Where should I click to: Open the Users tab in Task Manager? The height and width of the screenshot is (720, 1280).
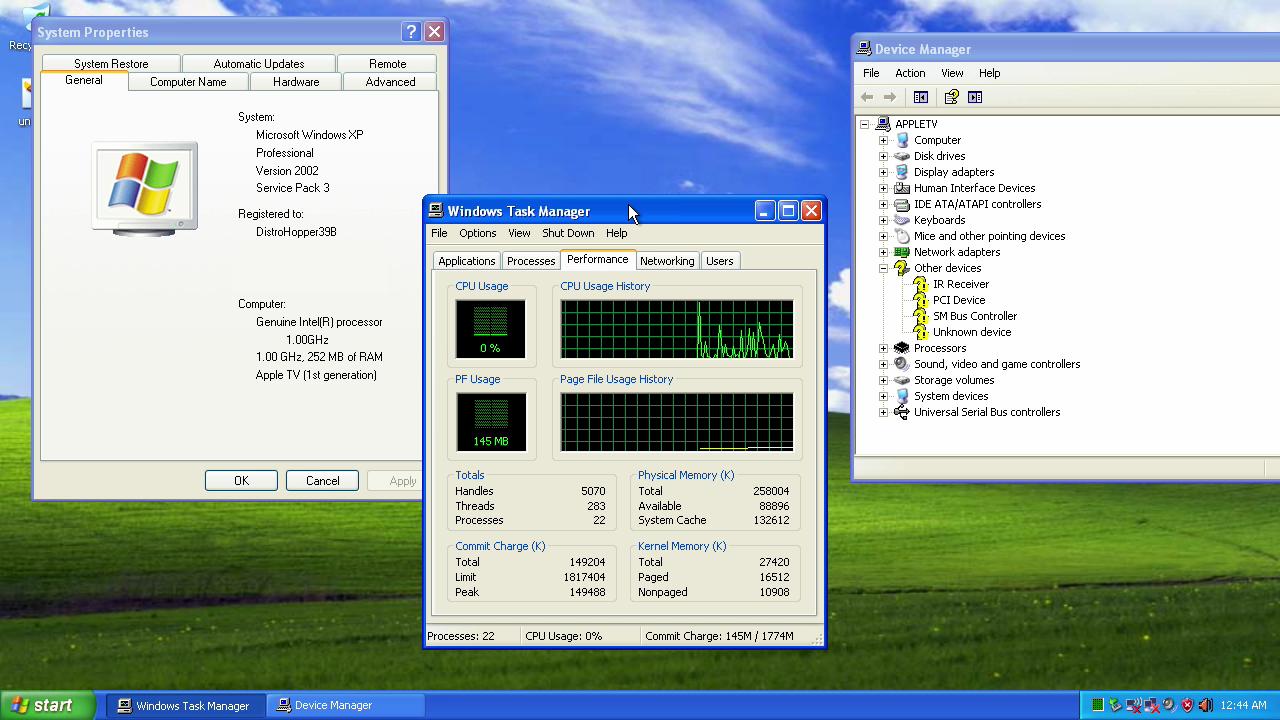point(720,261)
